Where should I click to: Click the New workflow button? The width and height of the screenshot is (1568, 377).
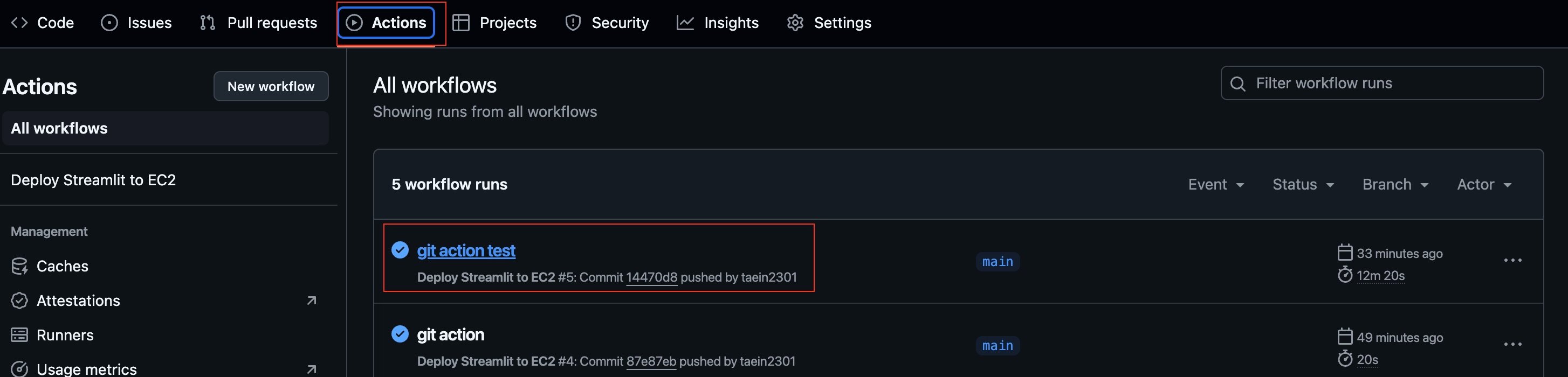(x=271, y=86)
